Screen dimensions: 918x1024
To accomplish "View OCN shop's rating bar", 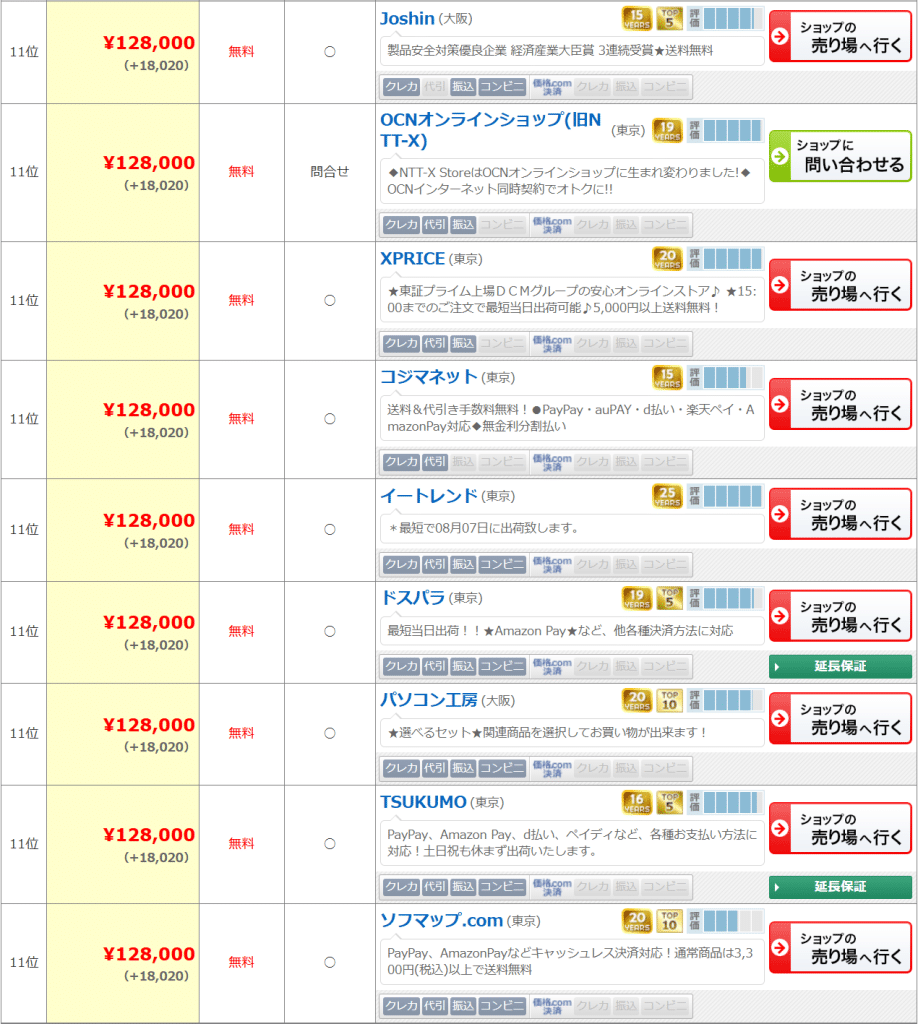I will [x=725, y=131].
